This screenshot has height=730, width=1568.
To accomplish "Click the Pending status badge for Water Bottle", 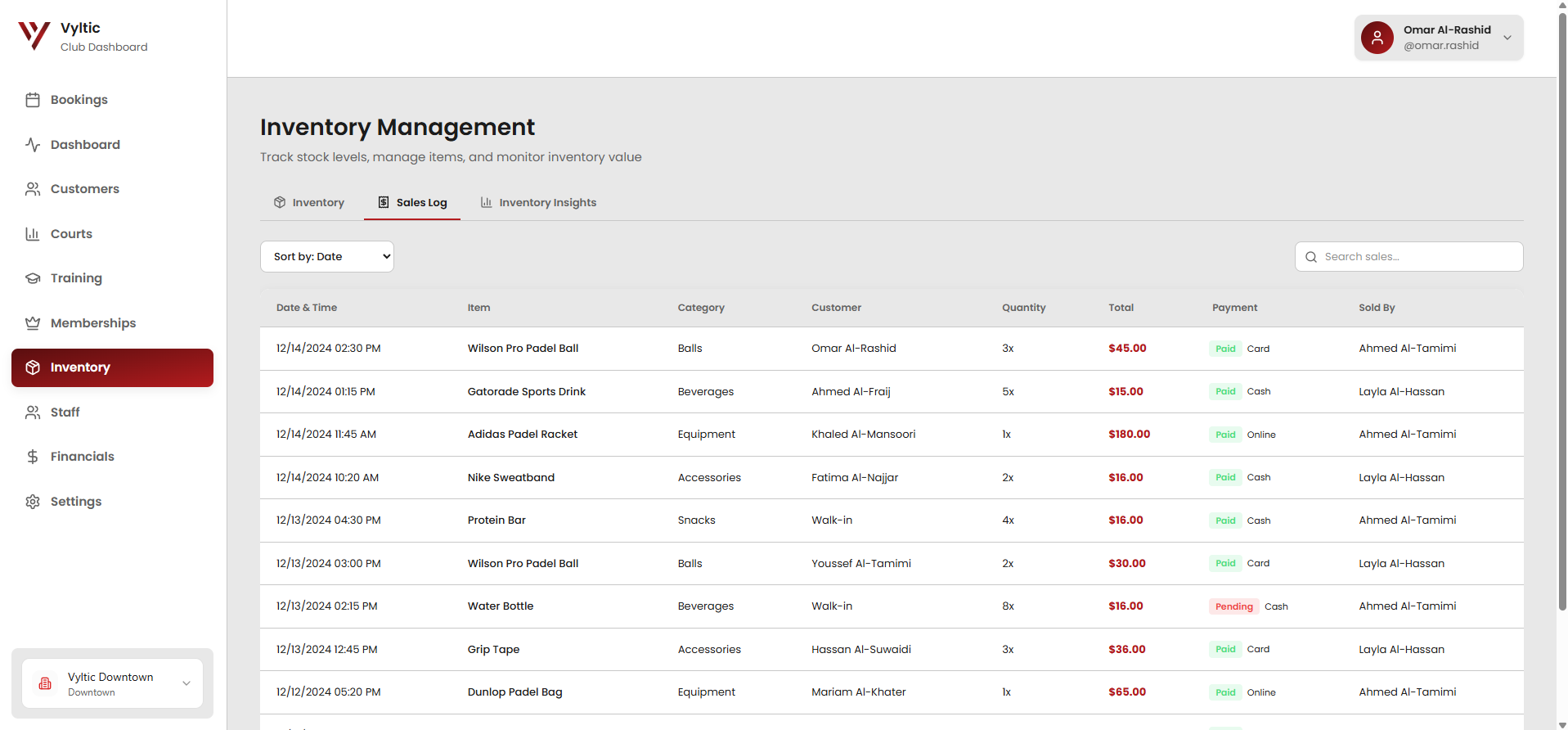I will pyautogui.click(x=1233, y=606).
